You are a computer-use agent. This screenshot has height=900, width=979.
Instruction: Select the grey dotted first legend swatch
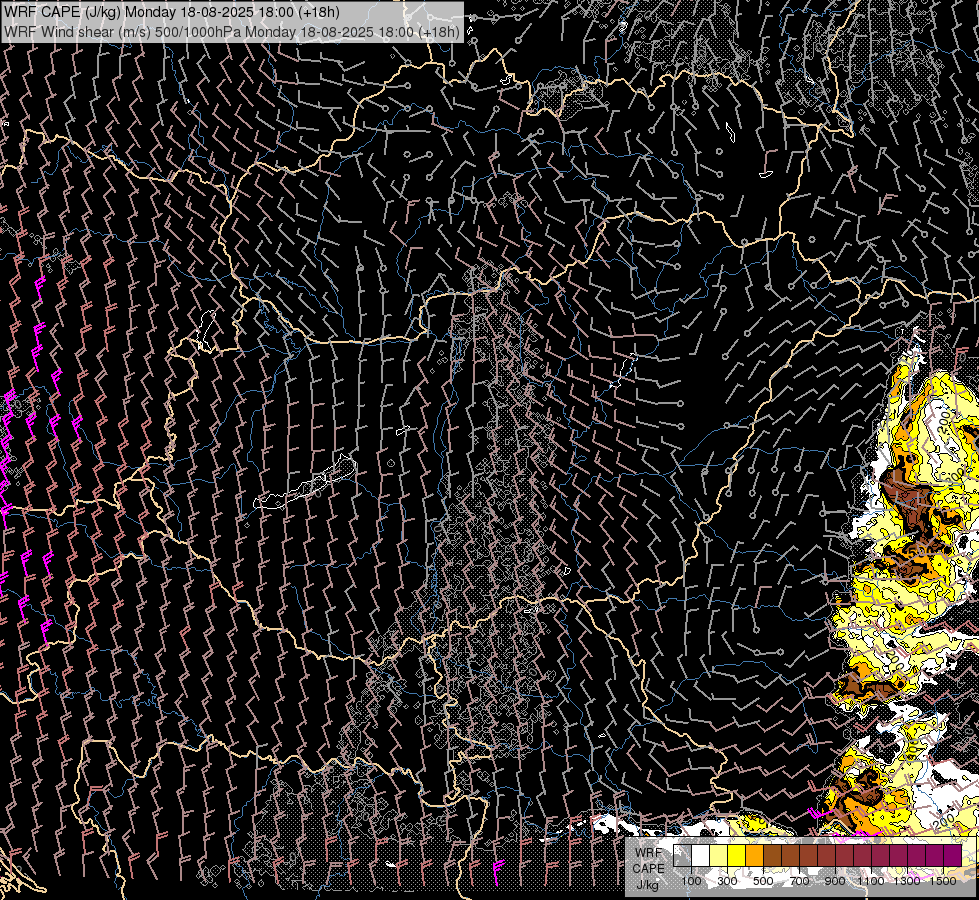click(x=682, y=855)
